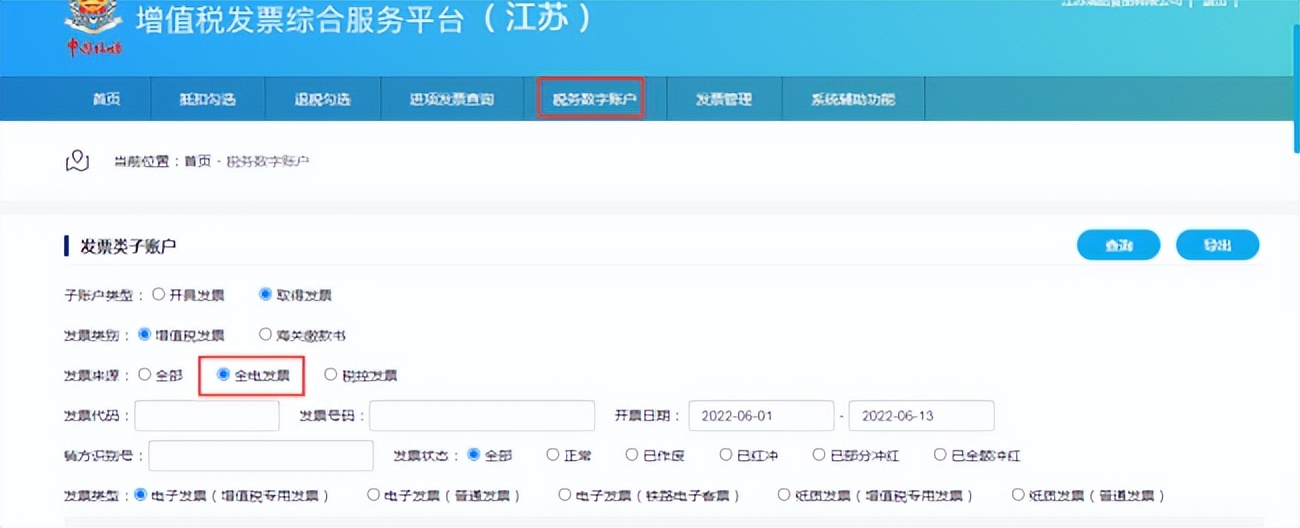Switch to the 退税勾选 tab

coord(322,99)
